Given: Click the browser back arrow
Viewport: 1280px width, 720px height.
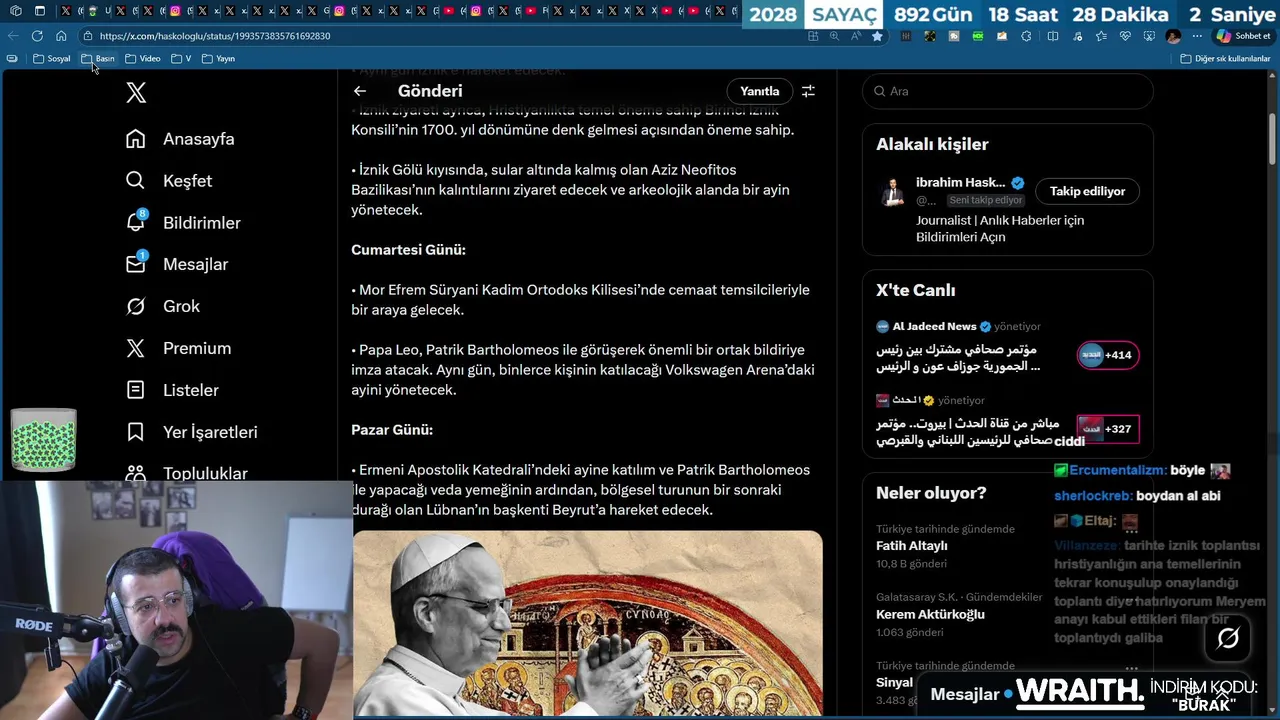Looking at the screenshot, I should pos(13,36).
